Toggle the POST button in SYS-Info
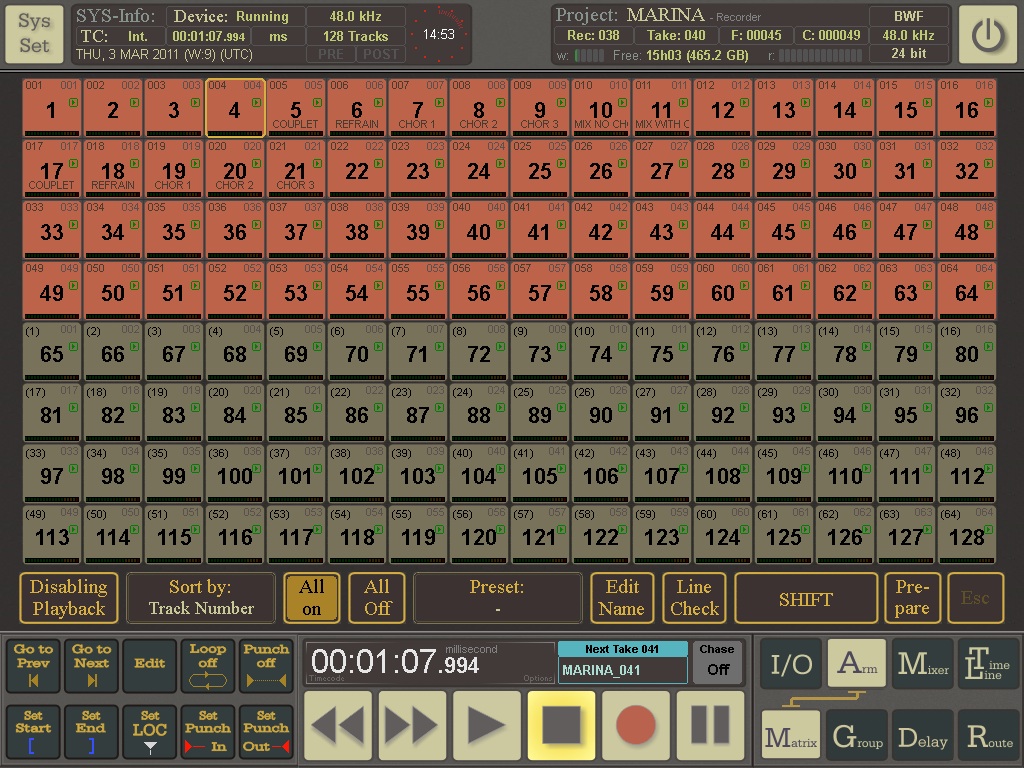The image size is (1024, 768). pos(381,54)
